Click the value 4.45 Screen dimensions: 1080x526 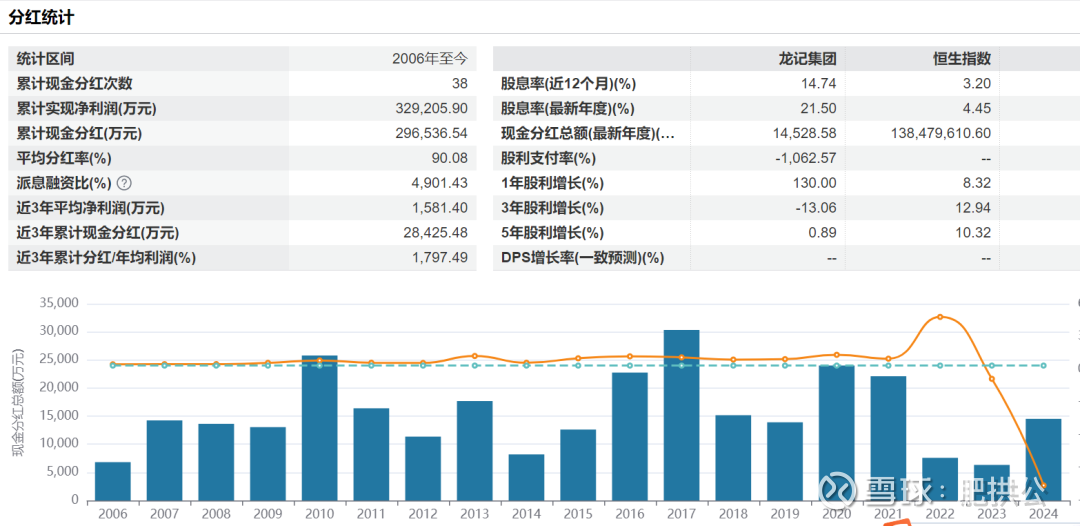[977, 109]
